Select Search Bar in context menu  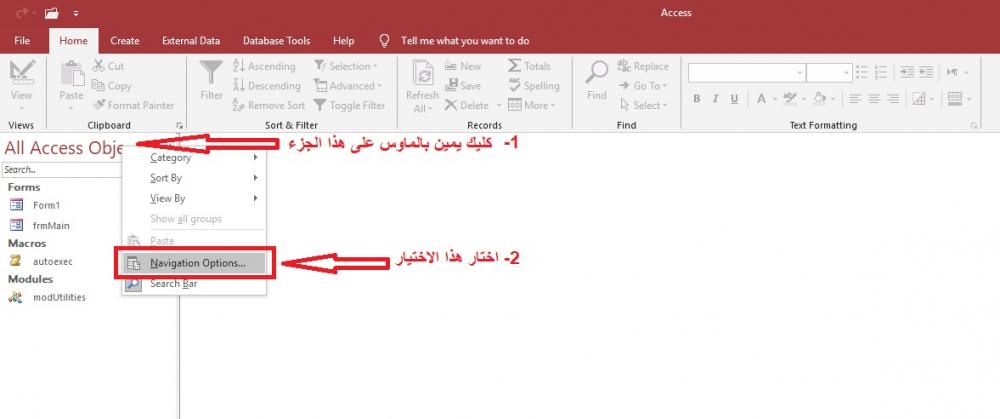click(x=194, y=284)
